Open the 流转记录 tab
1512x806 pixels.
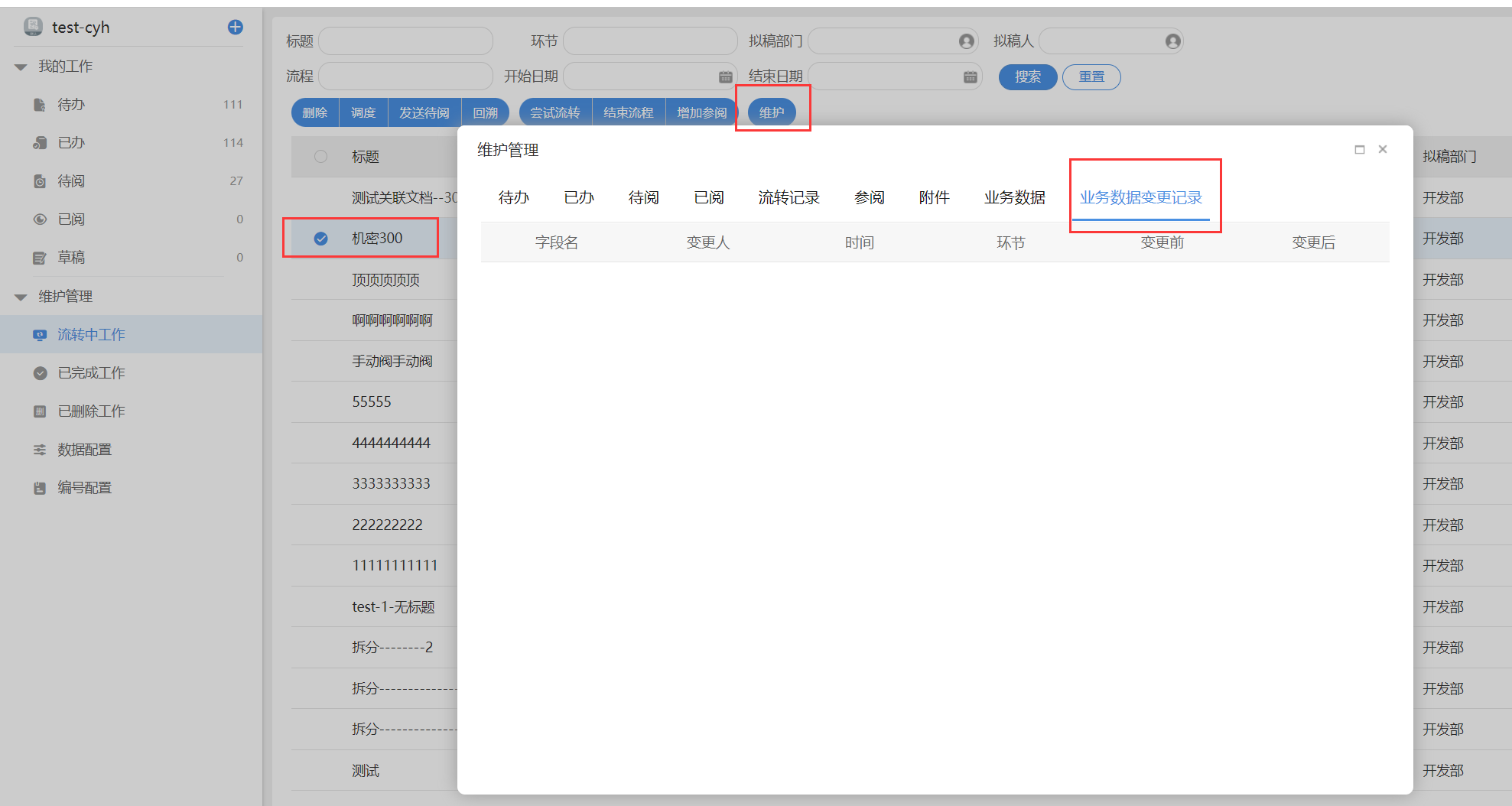(x=789, y=198)
